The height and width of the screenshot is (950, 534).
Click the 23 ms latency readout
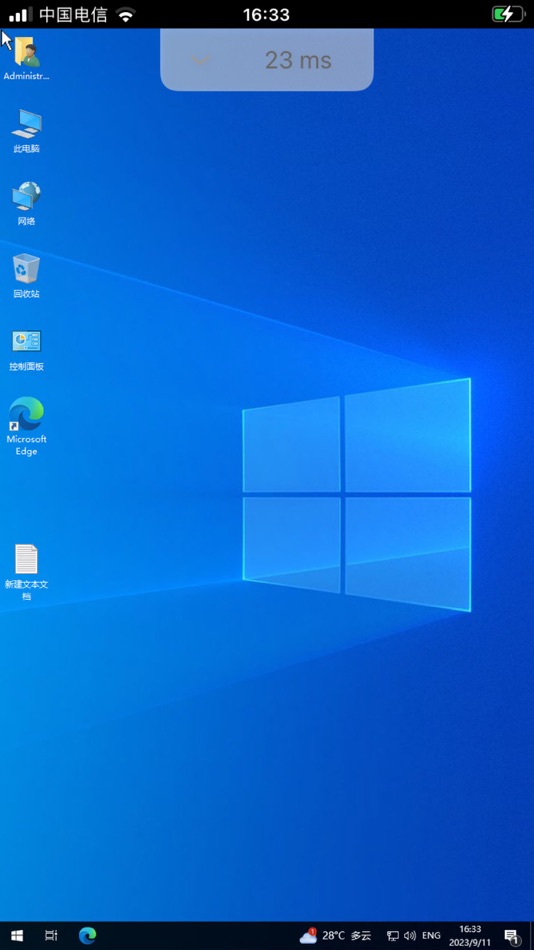click(x=298, y=60)
